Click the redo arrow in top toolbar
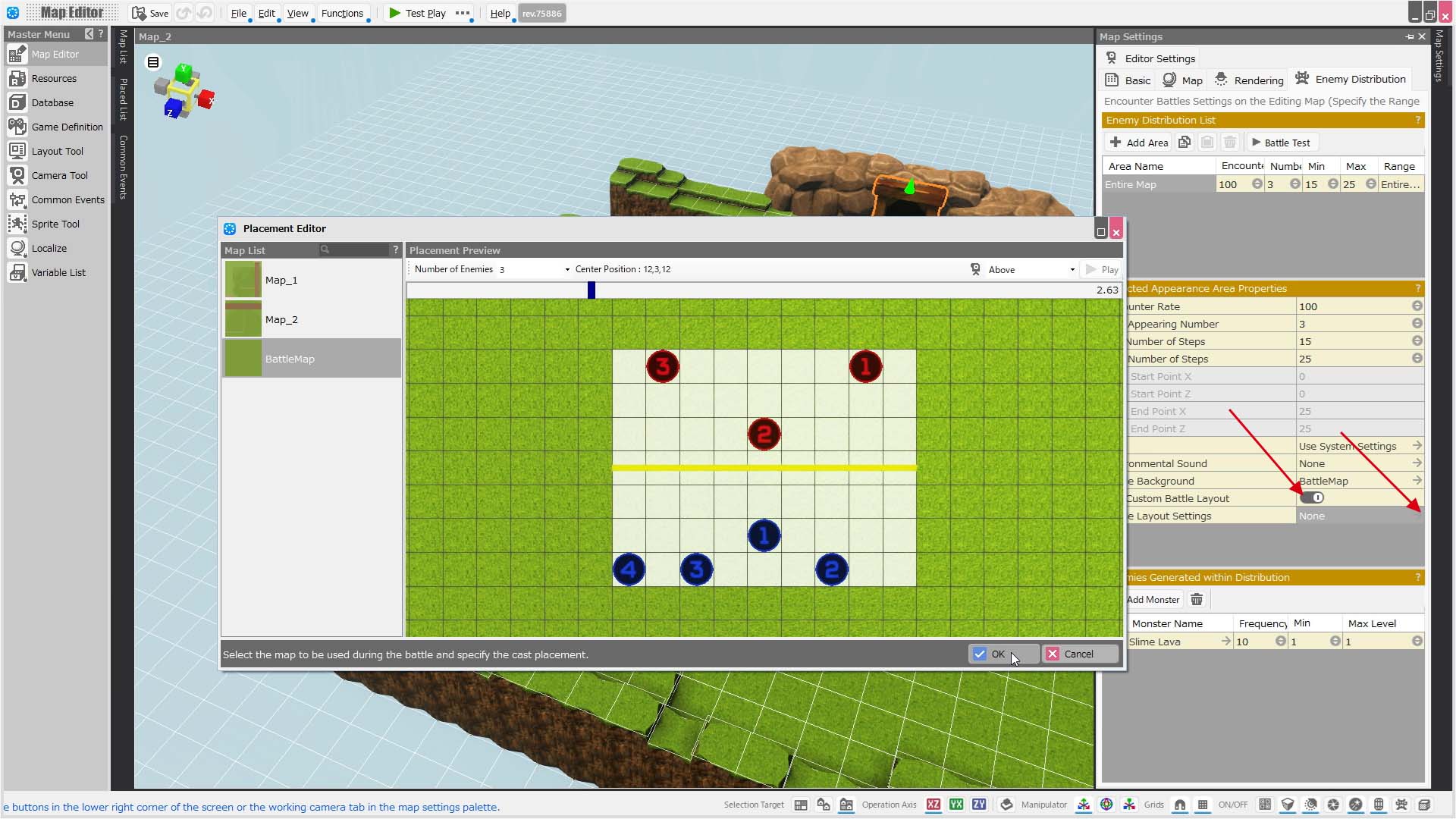The width and height of the screenshot is (1456, 819). pyautogui.click(x=204, y=14)
